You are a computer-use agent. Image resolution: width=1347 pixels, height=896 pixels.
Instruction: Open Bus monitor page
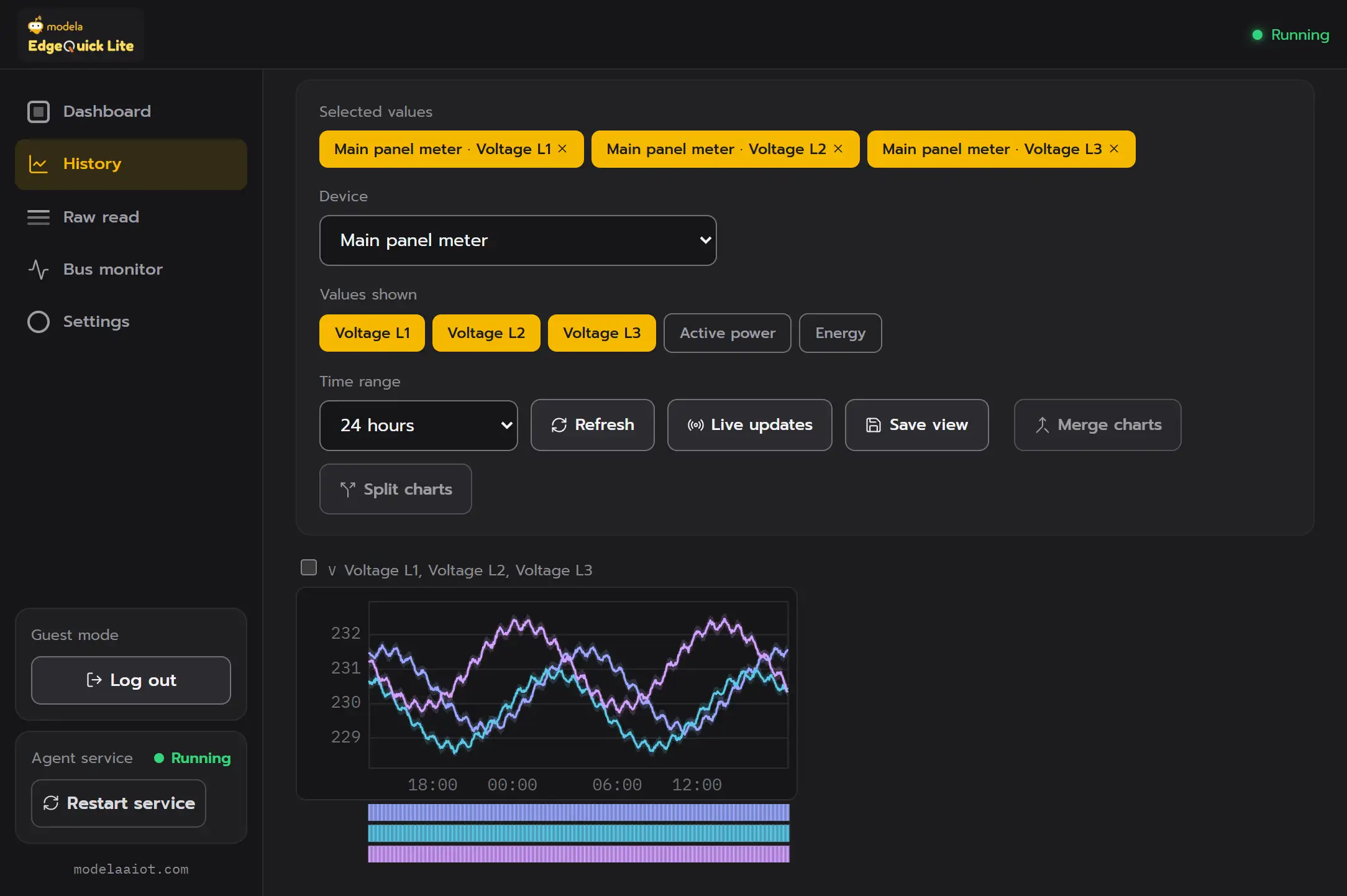(131, 270)
